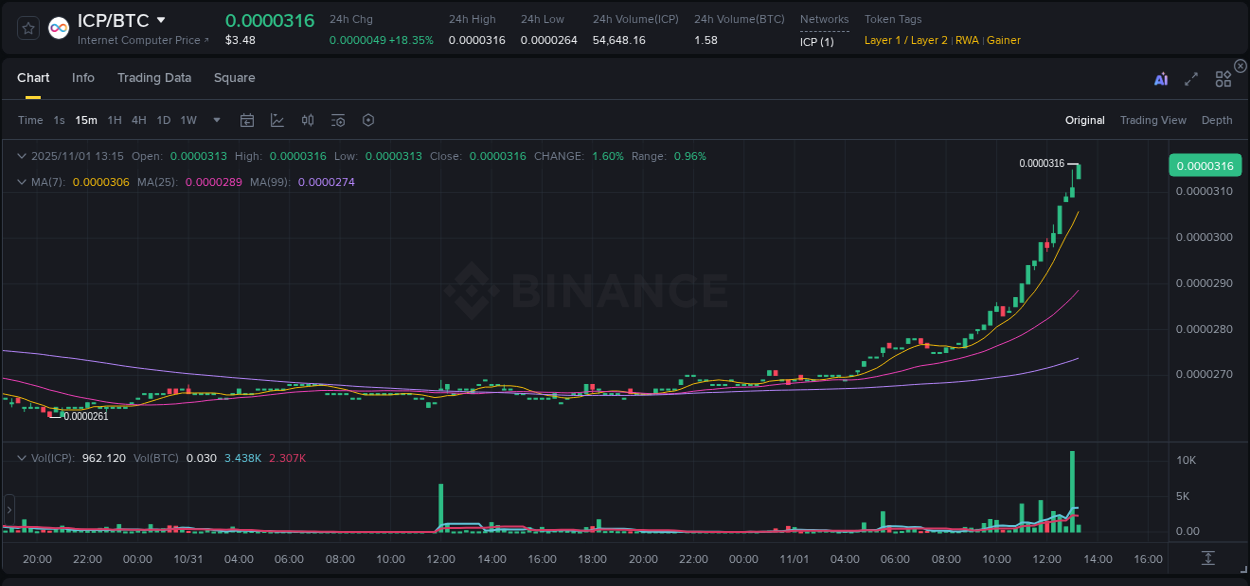Open the ICP/BTC trading pair dropdown
Viewport: 1250px width, 586px height.
(162, 19)
